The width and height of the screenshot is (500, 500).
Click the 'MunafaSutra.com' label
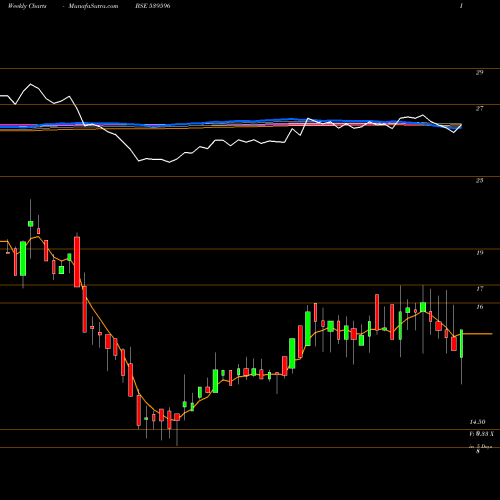pos(93,6)
